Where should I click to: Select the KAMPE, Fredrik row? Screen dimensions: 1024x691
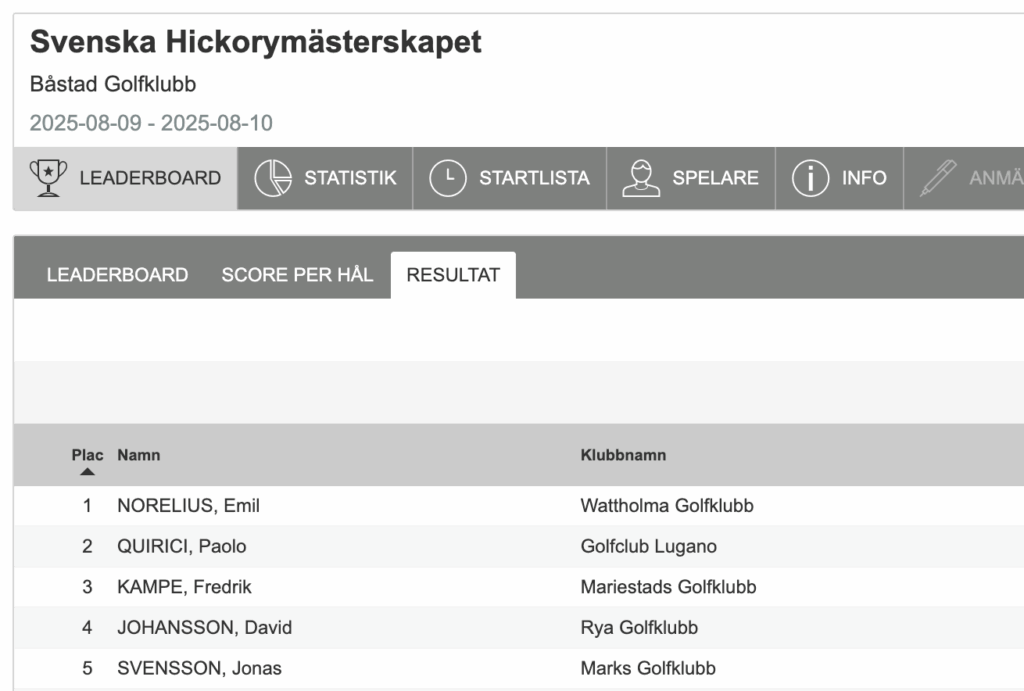(519, 587)
